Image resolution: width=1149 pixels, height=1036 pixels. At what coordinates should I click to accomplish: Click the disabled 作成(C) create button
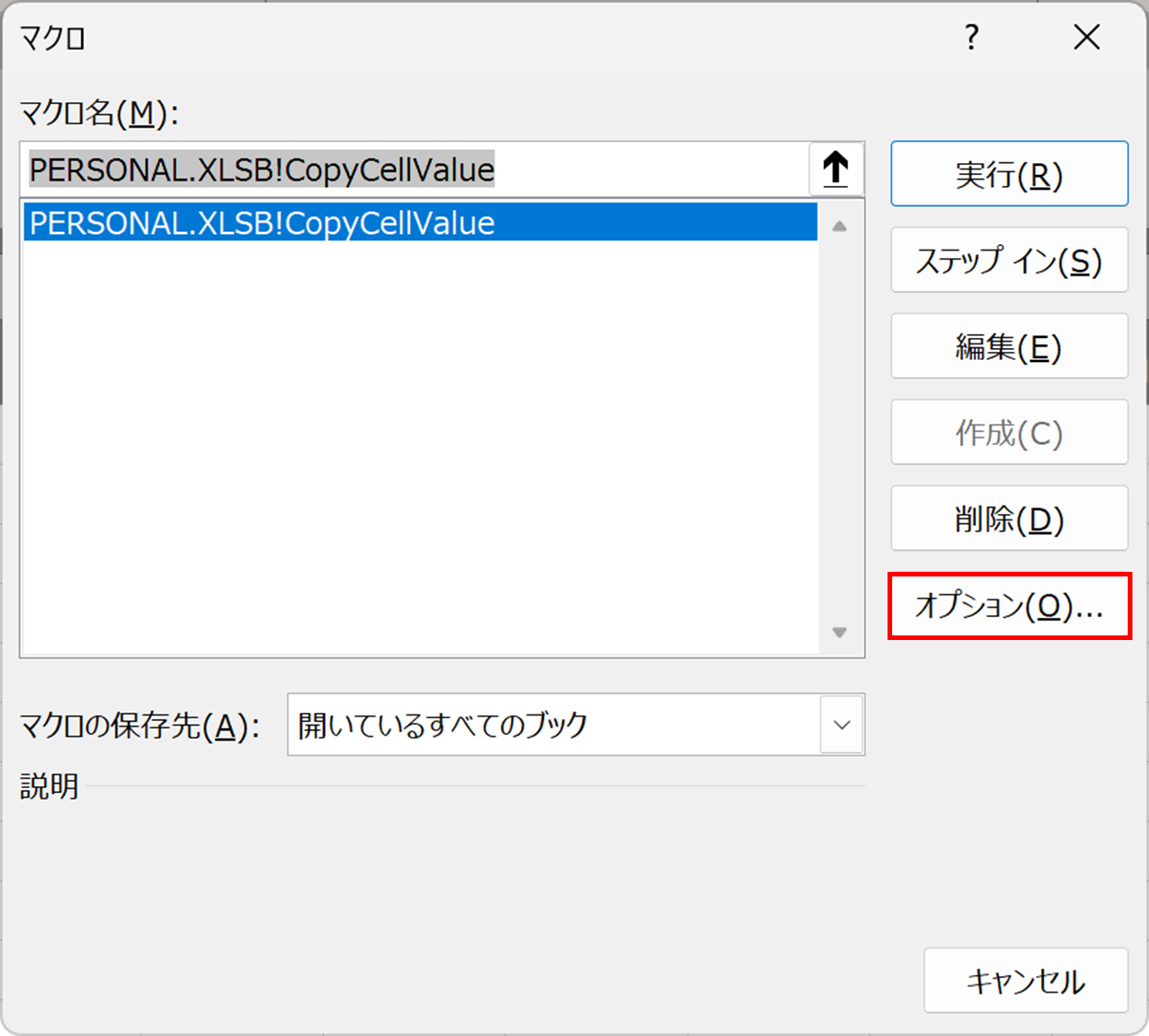point(1009,432)
